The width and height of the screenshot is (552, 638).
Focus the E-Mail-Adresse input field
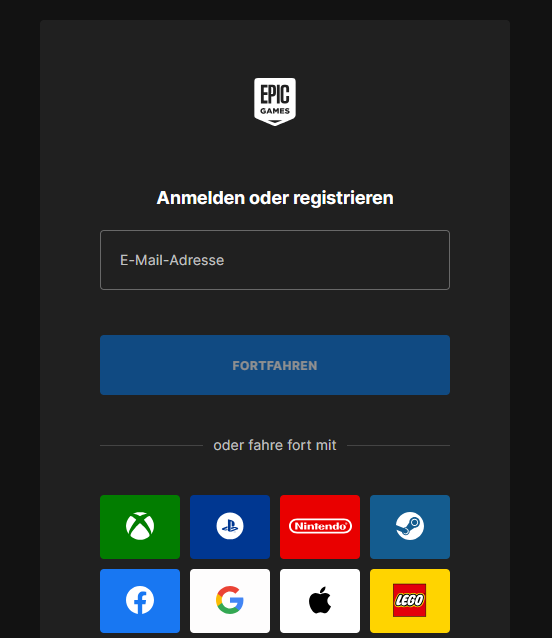pyautogui.click(x=275, y=260)
